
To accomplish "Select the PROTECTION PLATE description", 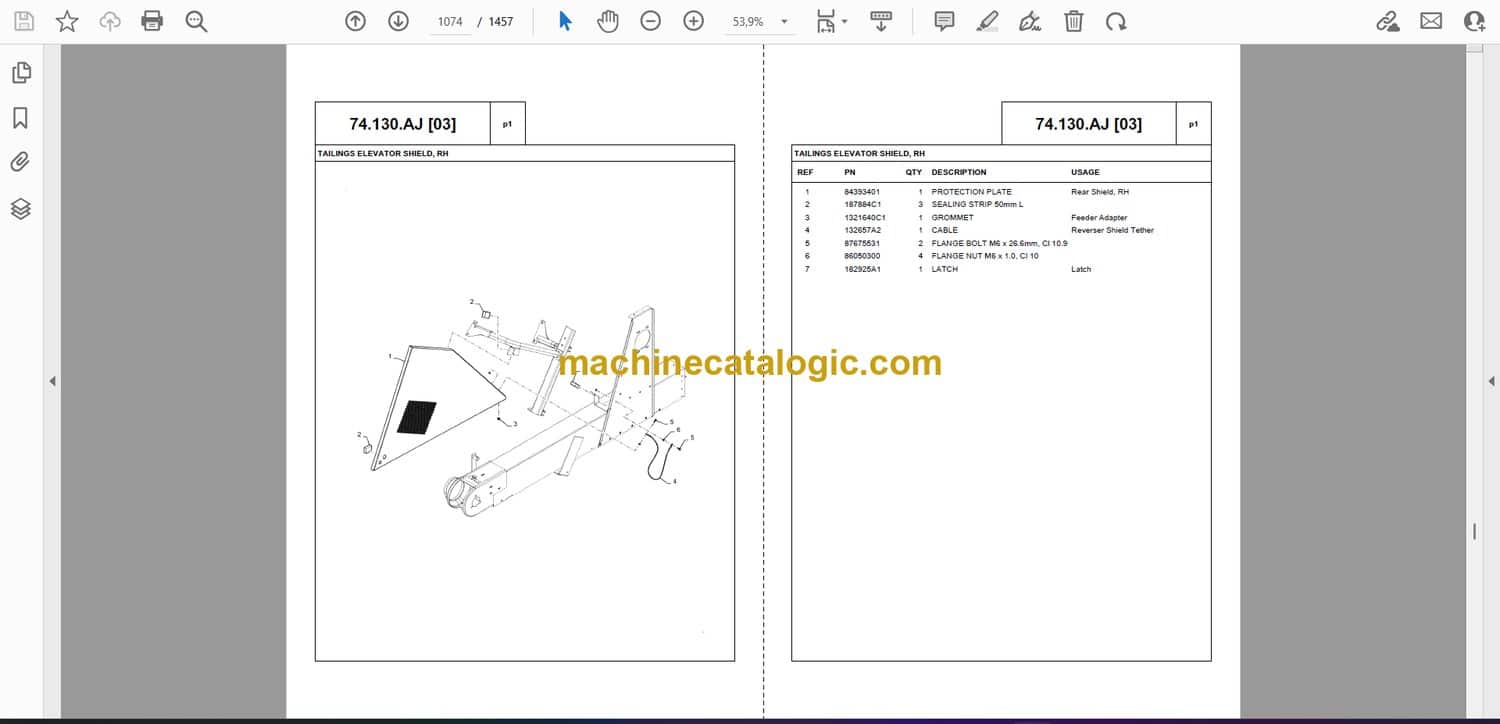I will coord(971,192).
